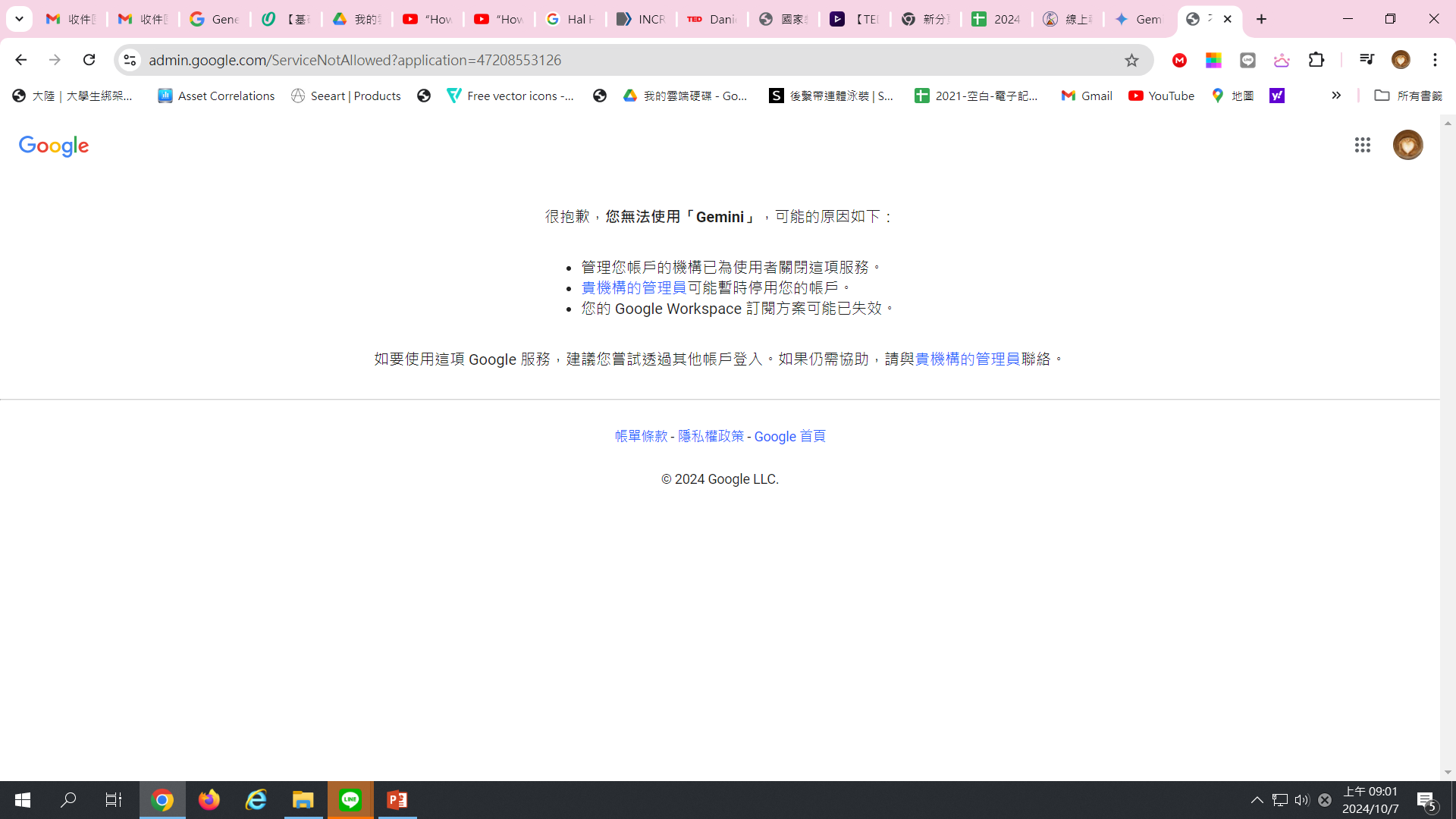The image size is (1456, 819).
Task: Open the notification center icon
Action: click(1427, 800)
